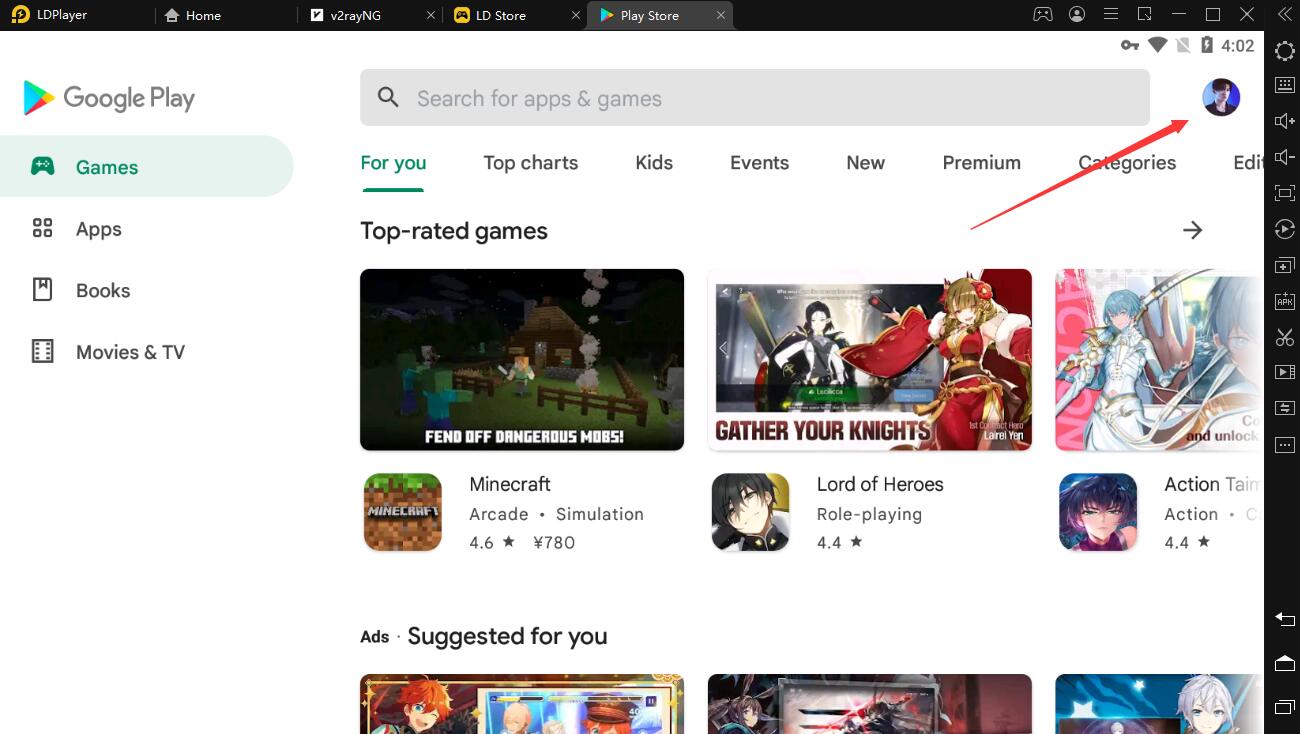Show more tools via ellipsis icon
This screenshot has width=1300, height=734.
(1285, 444)
